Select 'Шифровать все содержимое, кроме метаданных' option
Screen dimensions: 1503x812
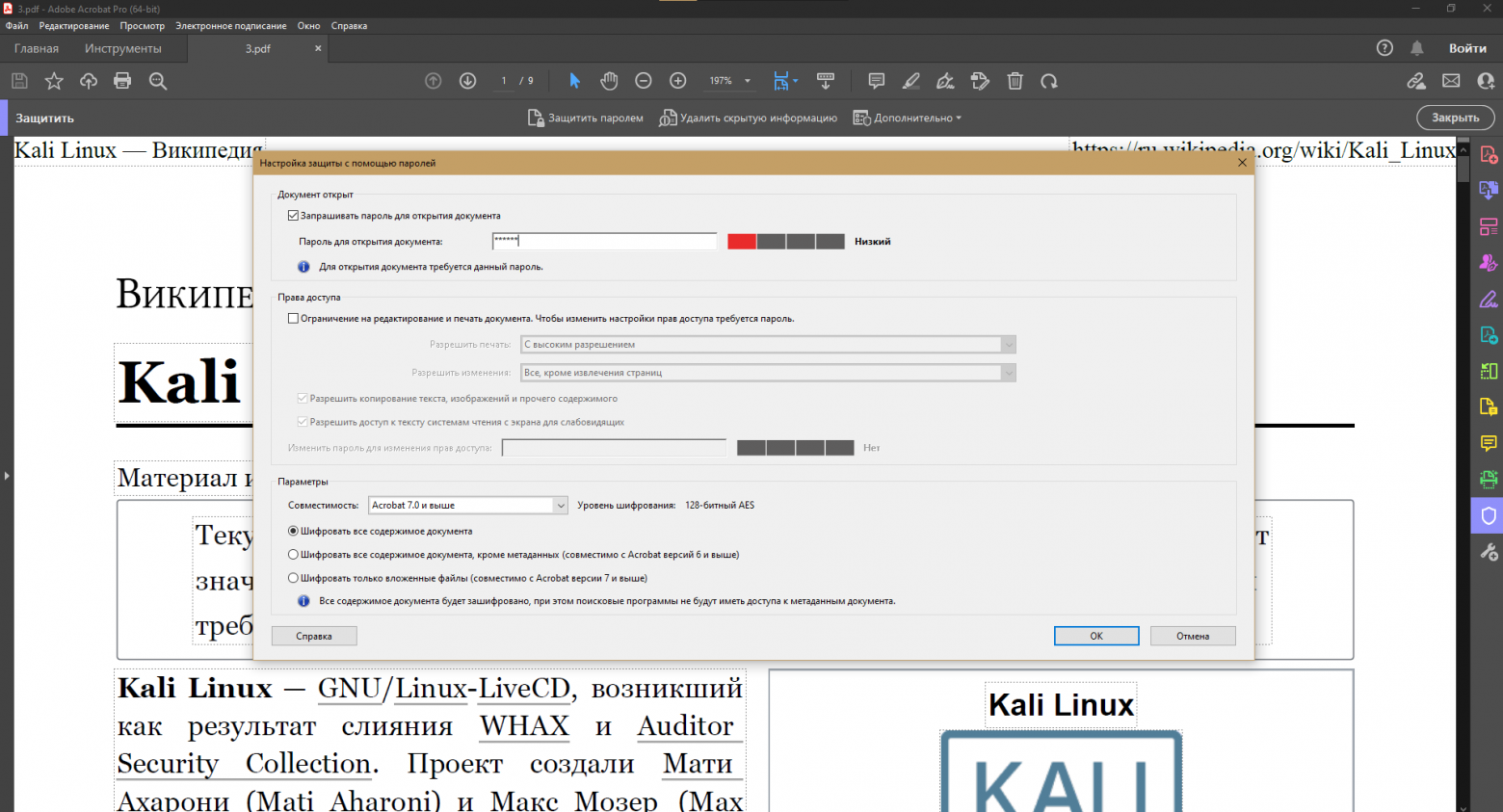coord(293,555)
